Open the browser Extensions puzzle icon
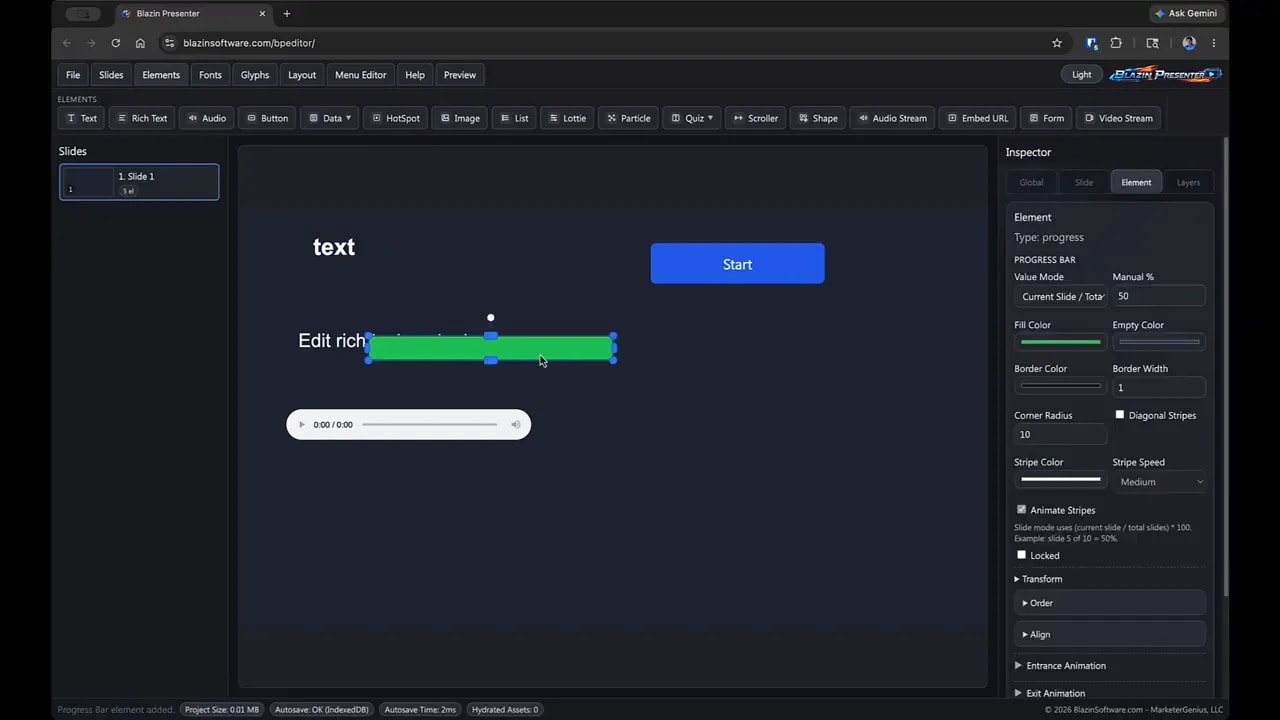1280x720 pixels. pyautogui.click(x=1116, y=43)
